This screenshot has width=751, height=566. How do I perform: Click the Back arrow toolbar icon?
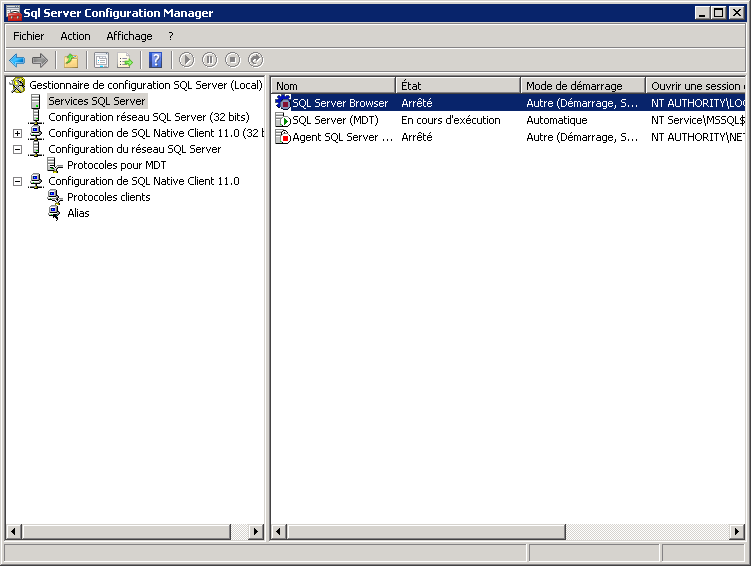coord(17,60)
